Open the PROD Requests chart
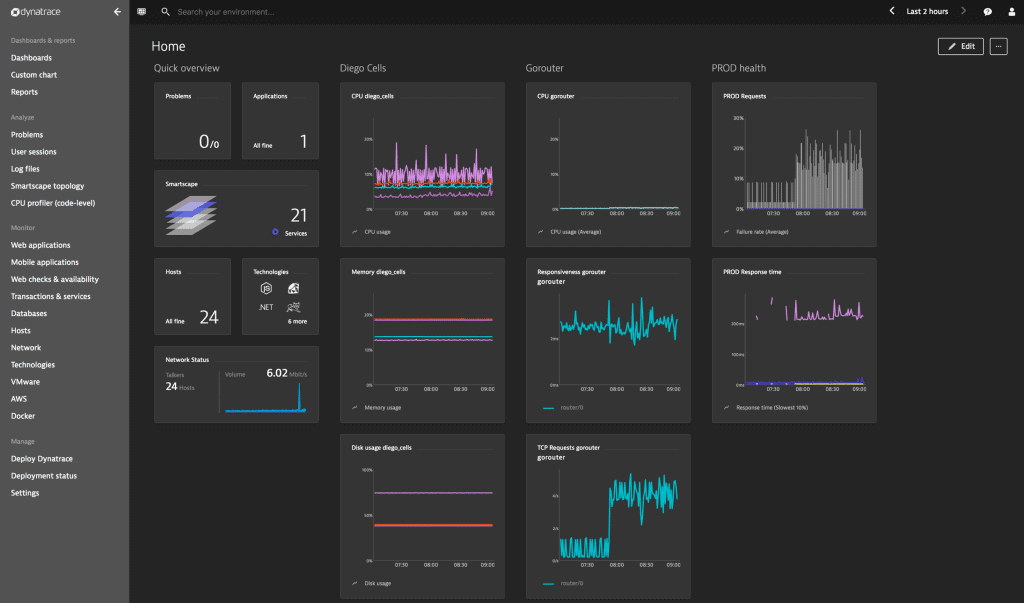This screenshot has width=1024, height=603. click(794, 165)
